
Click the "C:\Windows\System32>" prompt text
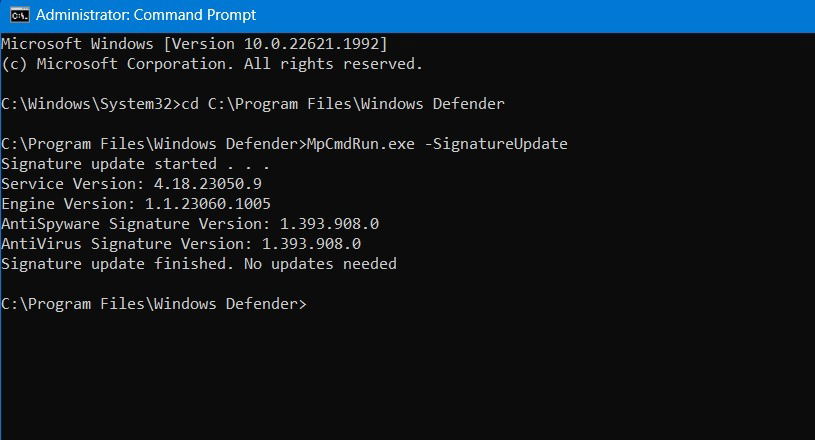coord(90,104)
